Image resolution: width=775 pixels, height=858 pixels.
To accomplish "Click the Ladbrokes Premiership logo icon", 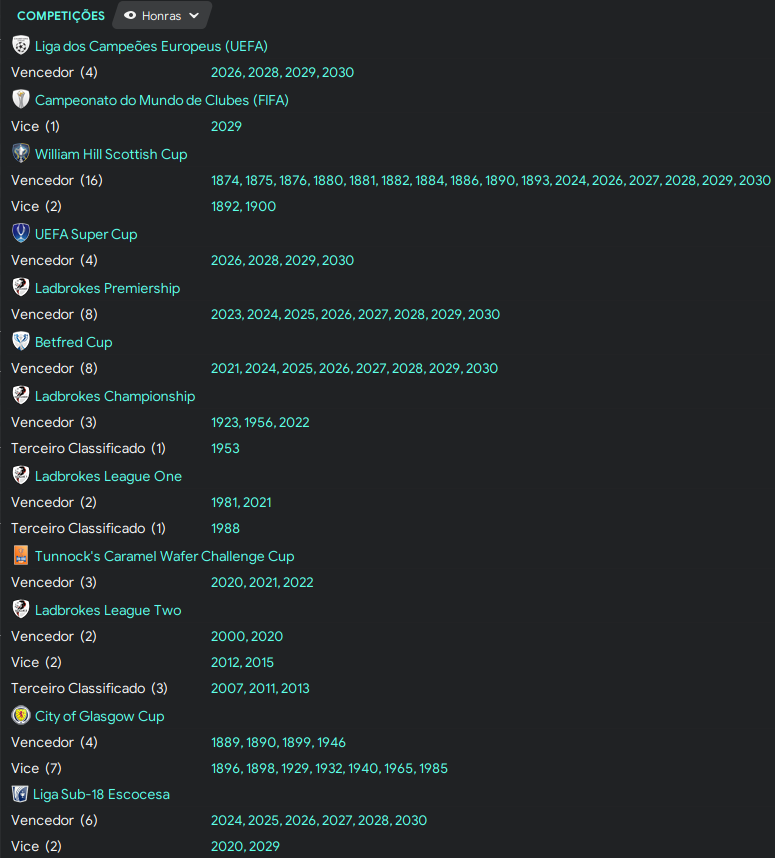I will tap(21, 288).
